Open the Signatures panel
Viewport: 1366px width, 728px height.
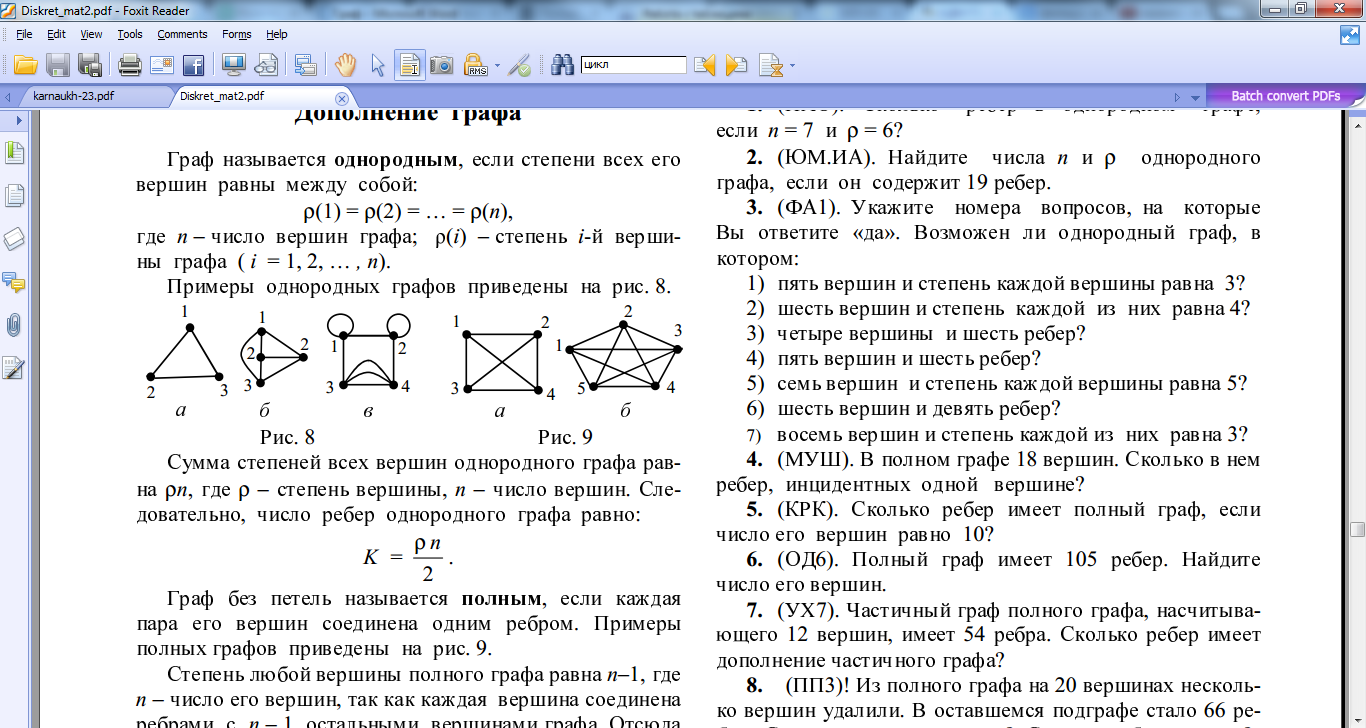(14, 368)
